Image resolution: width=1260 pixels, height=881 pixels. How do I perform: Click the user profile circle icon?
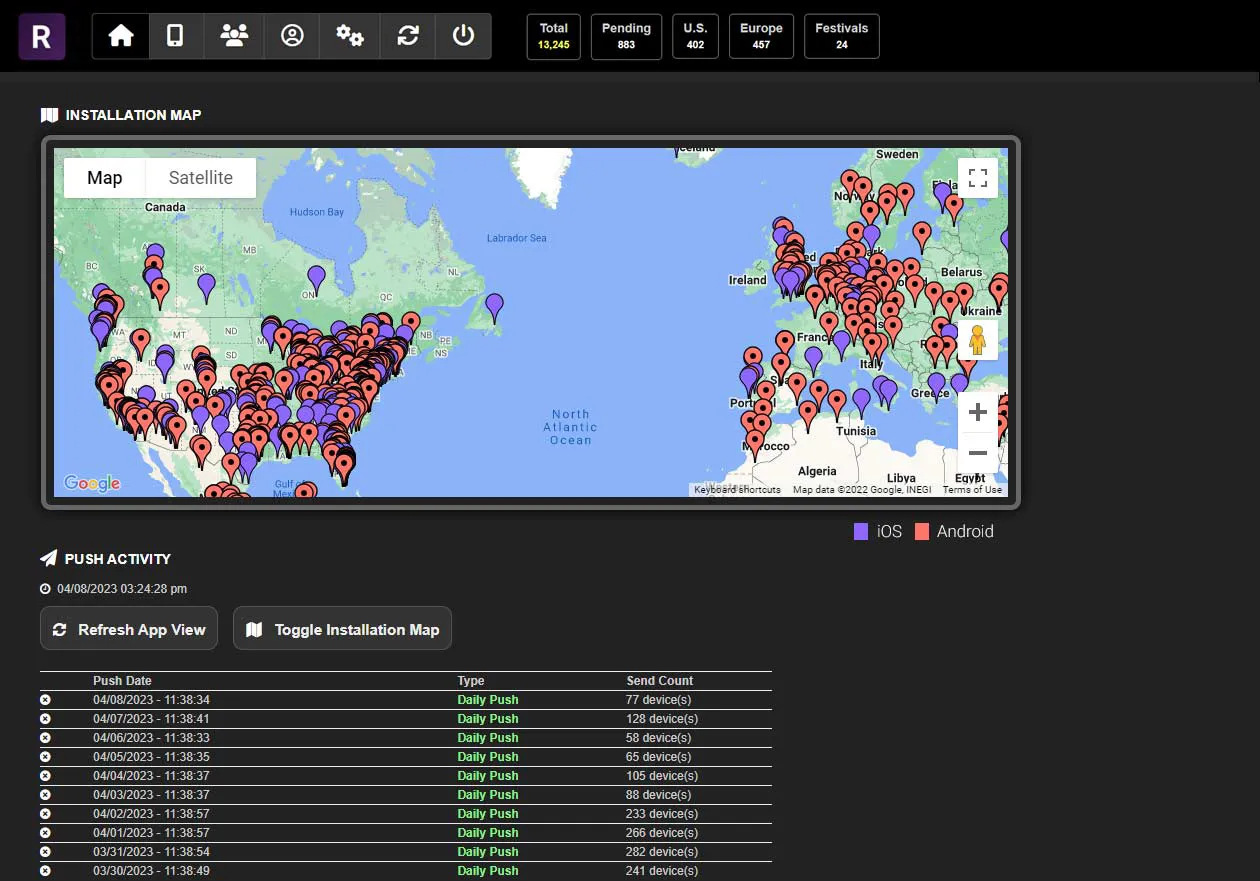click(292, 36)
